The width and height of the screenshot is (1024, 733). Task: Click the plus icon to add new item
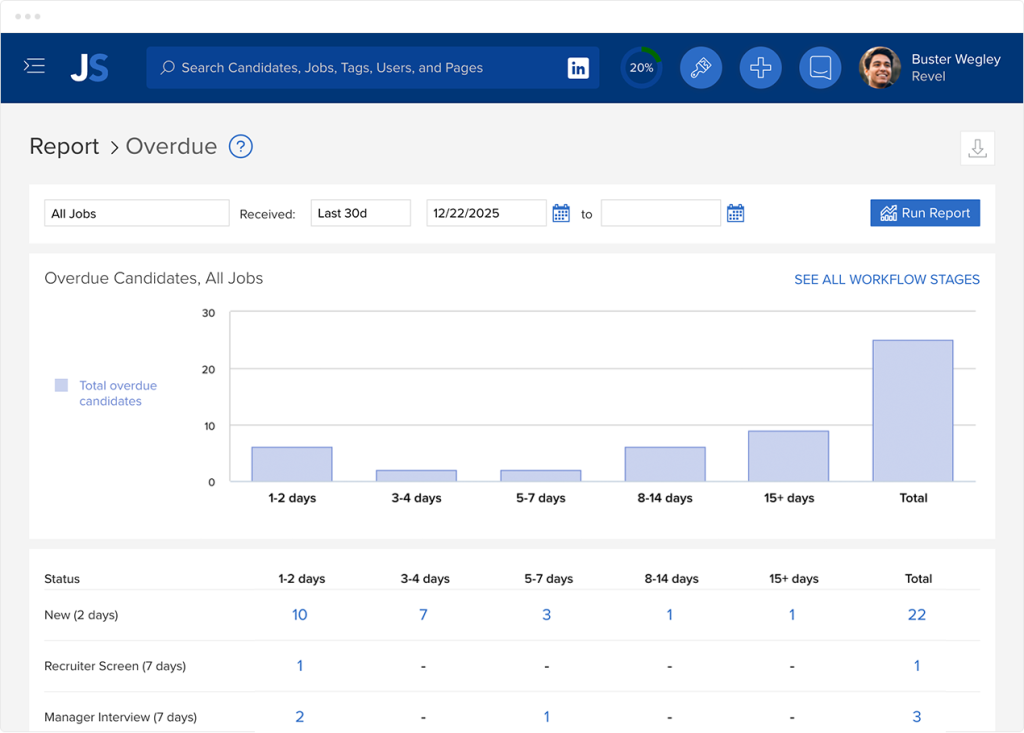tap(760, 67)
